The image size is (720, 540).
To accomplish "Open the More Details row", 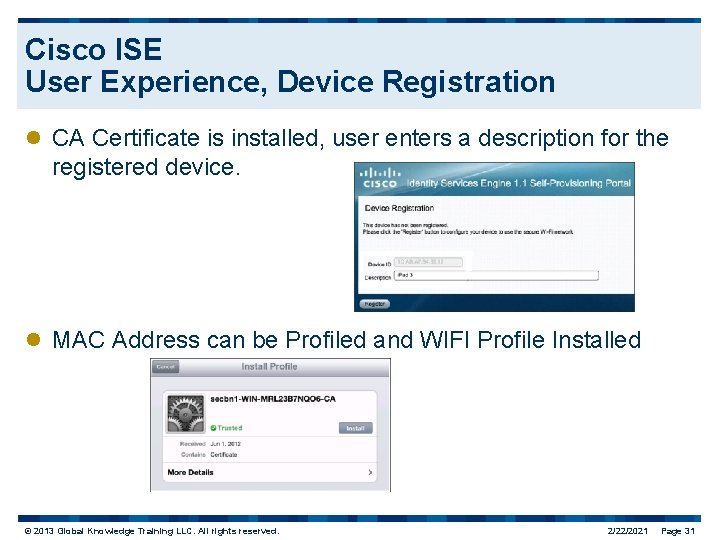I will (270, 472).
